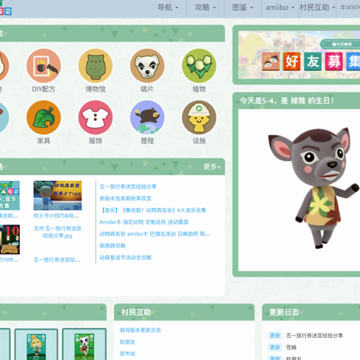Click the 娣雅 name in birthday header
The image size is (360, 360).
pyautogui.click(x=298, y=101)
